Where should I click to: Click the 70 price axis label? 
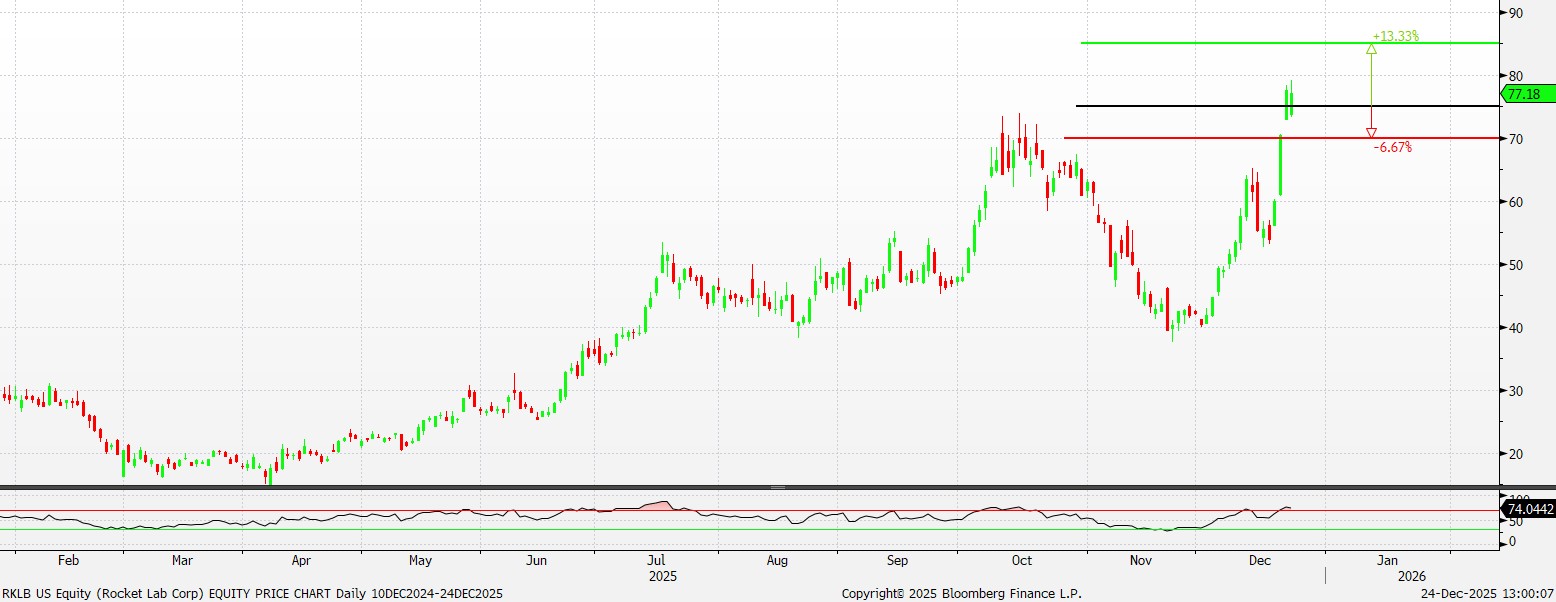1516,139
